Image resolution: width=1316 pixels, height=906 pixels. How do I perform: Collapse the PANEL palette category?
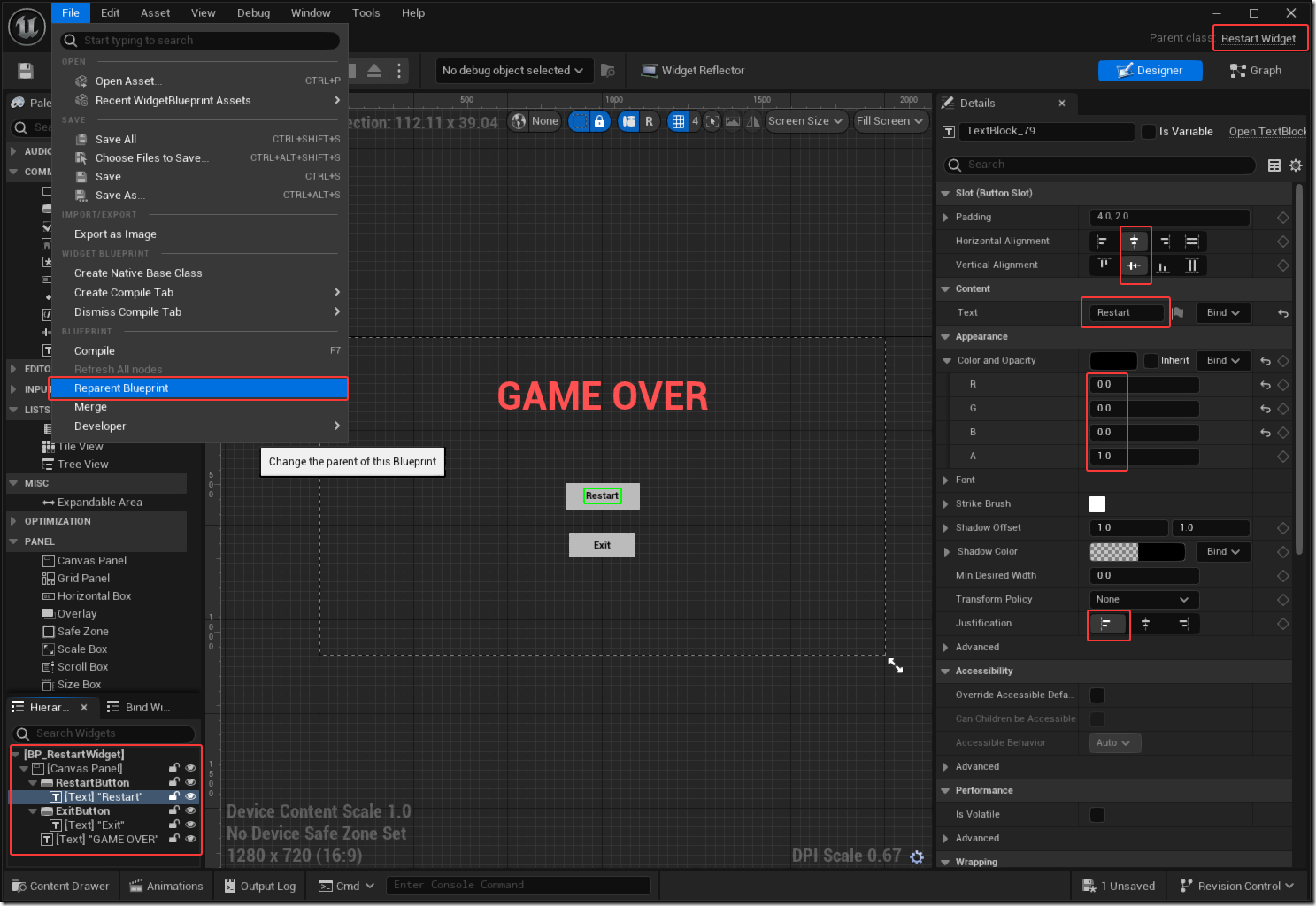tap(13, 541)
